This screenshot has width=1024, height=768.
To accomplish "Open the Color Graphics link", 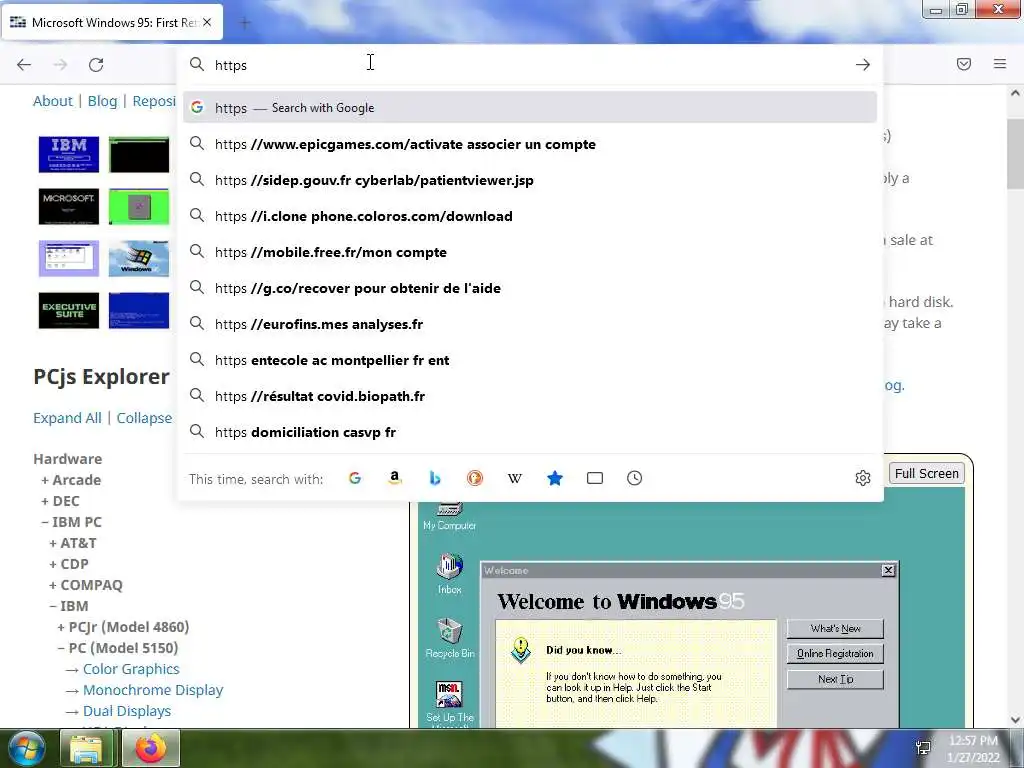I will click(x=131, y=669).
